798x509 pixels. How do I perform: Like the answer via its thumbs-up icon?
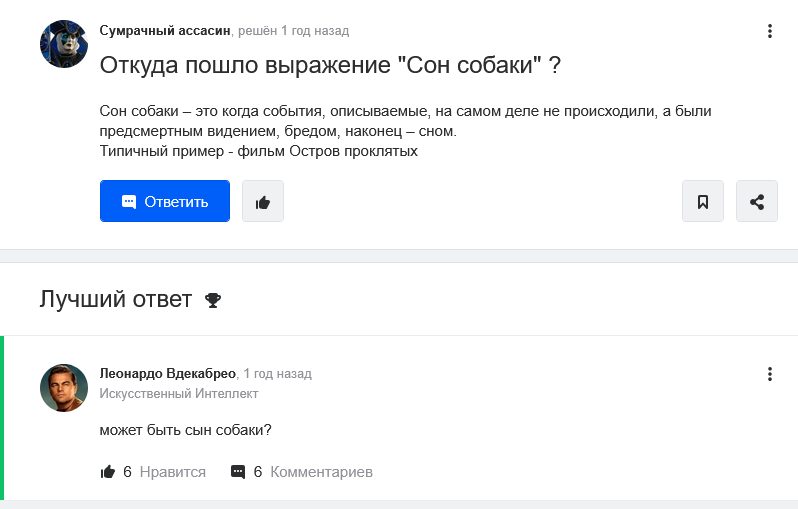click(x=108, y=472)
